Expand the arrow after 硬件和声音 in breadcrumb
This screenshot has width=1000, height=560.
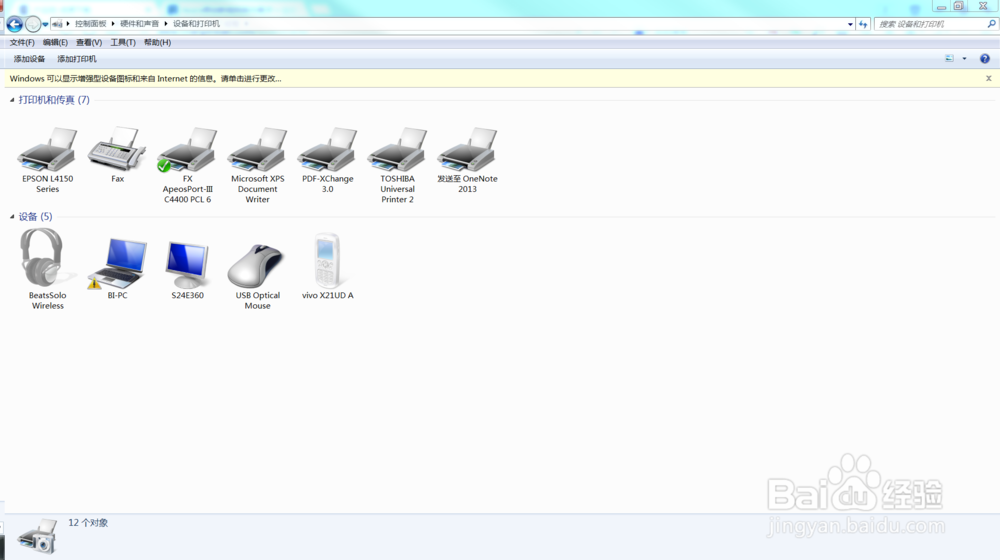(x=166, y=24)
